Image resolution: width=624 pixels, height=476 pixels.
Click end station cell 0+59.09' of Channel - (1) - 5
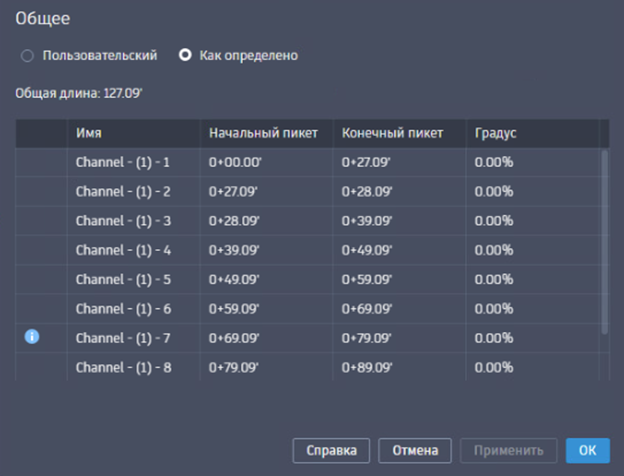click(367, 279)
